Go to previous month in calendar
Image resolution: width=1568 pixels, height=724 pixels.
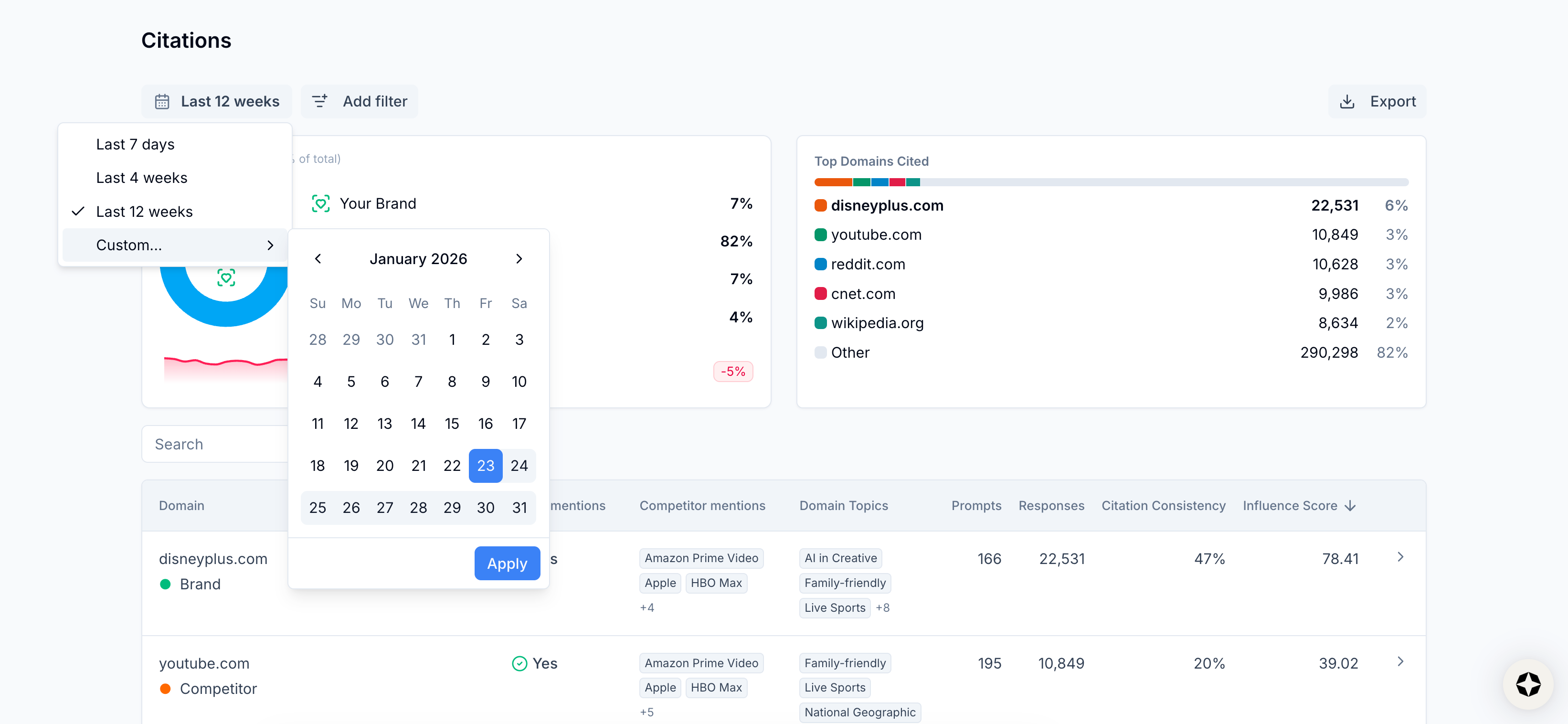click(318, 259)
